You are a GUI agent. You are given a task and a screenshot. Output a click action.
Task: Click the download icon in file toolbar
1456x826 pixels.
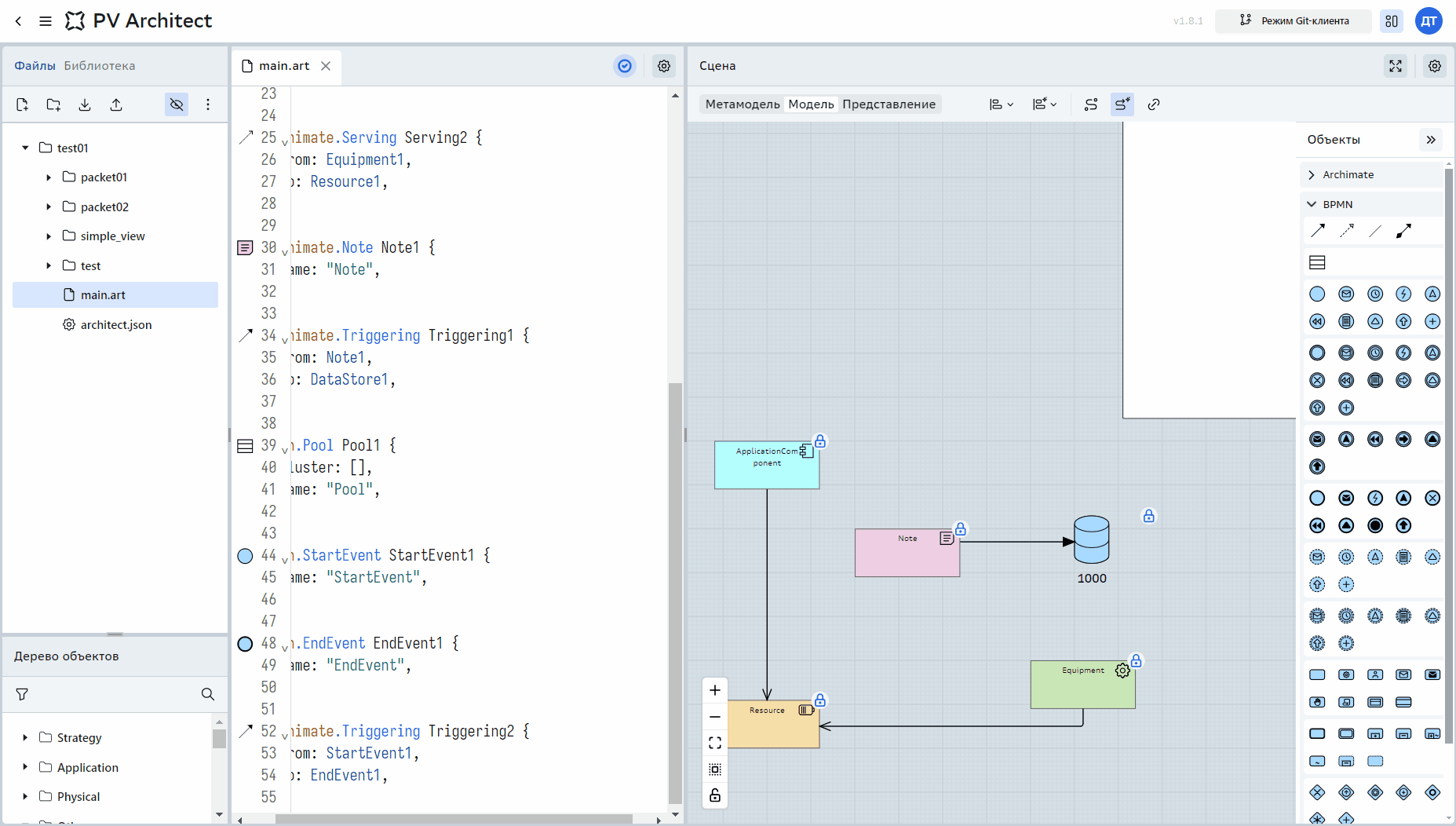[85, 104]
